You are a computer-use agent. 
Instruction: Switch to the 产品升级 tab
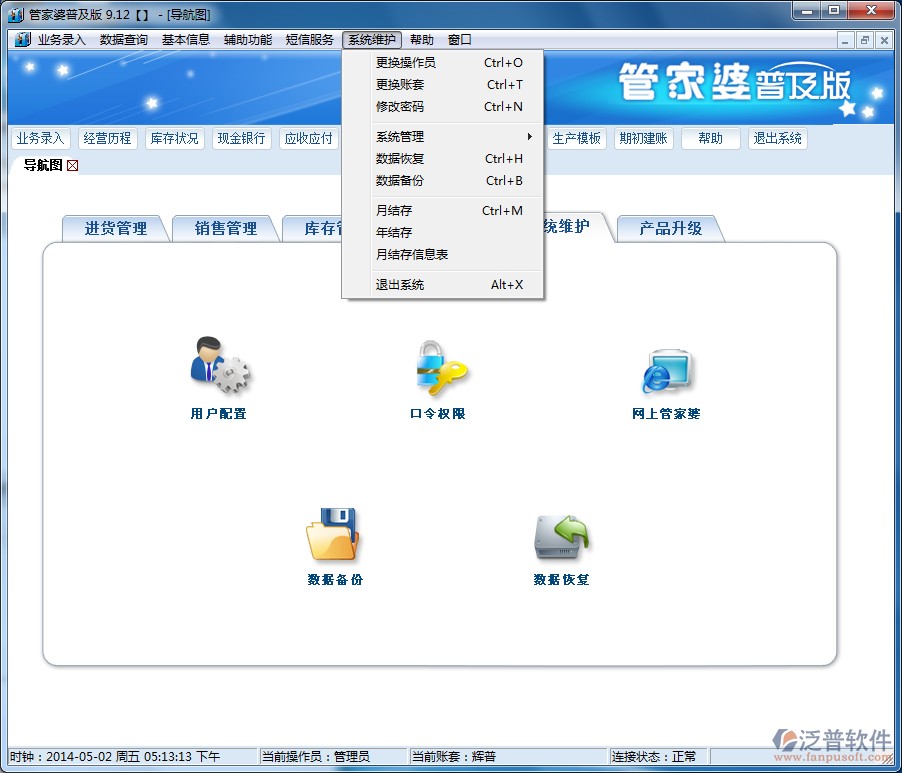coord(671,228)
